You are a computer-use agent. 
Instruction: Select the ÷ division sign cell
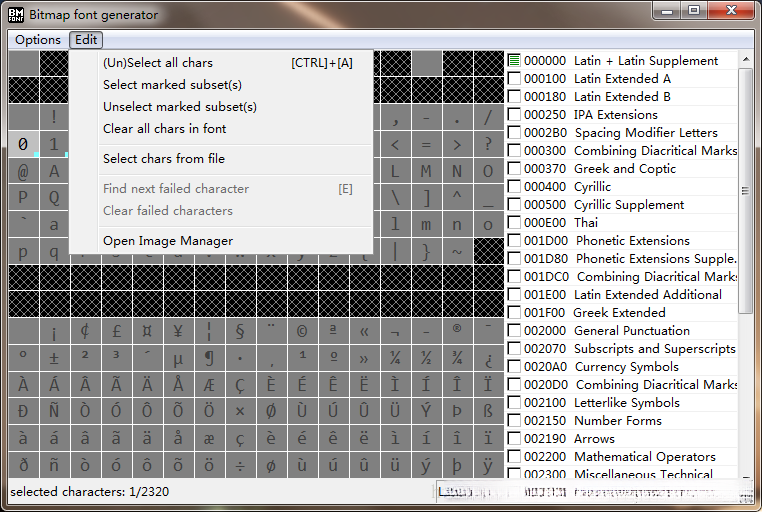(x=240, y=465)
